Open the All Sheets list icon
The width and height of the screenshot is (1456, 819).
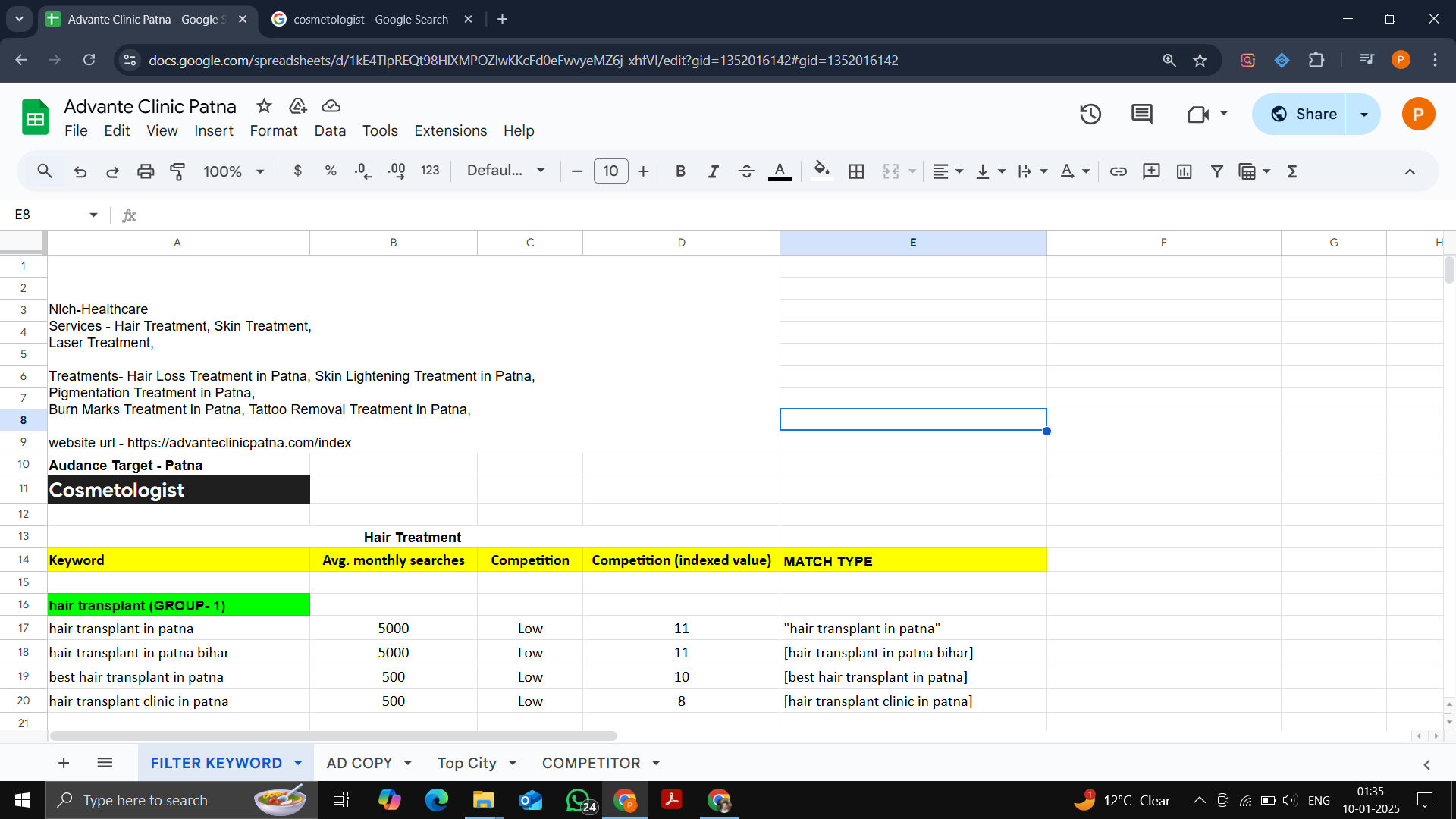[105, 763]
